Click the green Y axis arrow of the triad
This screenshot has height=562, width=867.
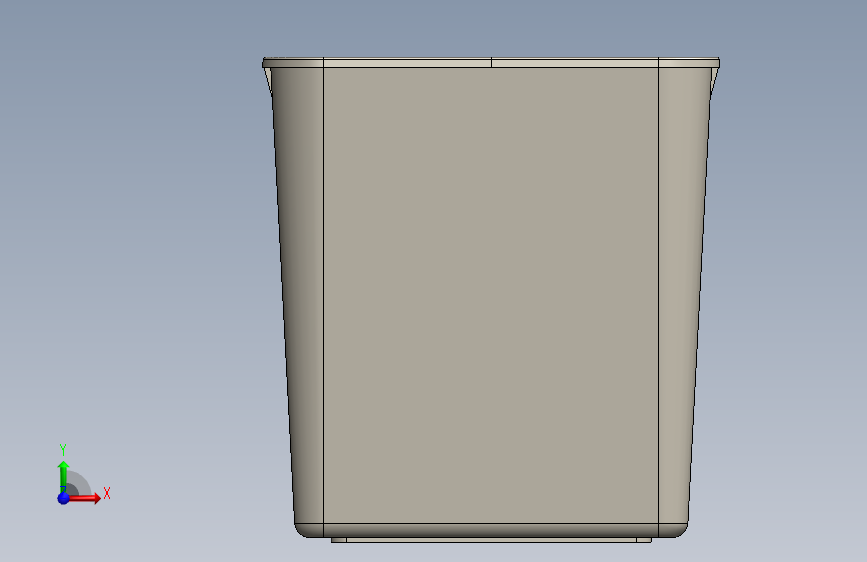click(63, 476)
